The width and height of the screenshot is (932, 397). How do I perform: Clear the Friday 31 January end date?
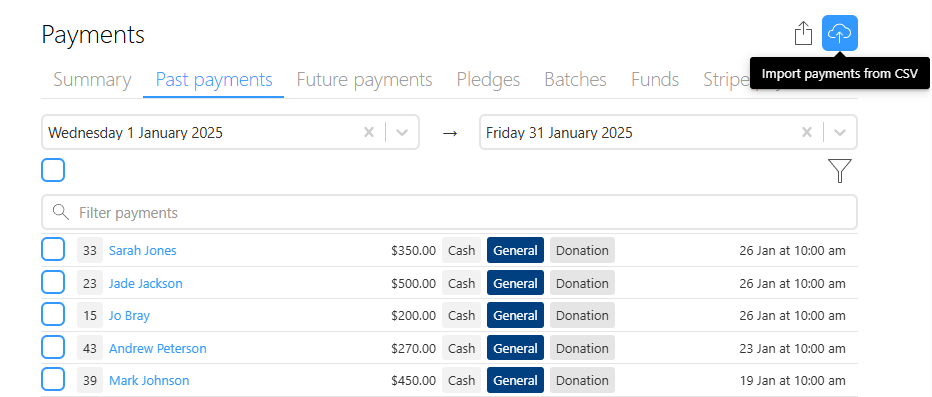[807, 132]
